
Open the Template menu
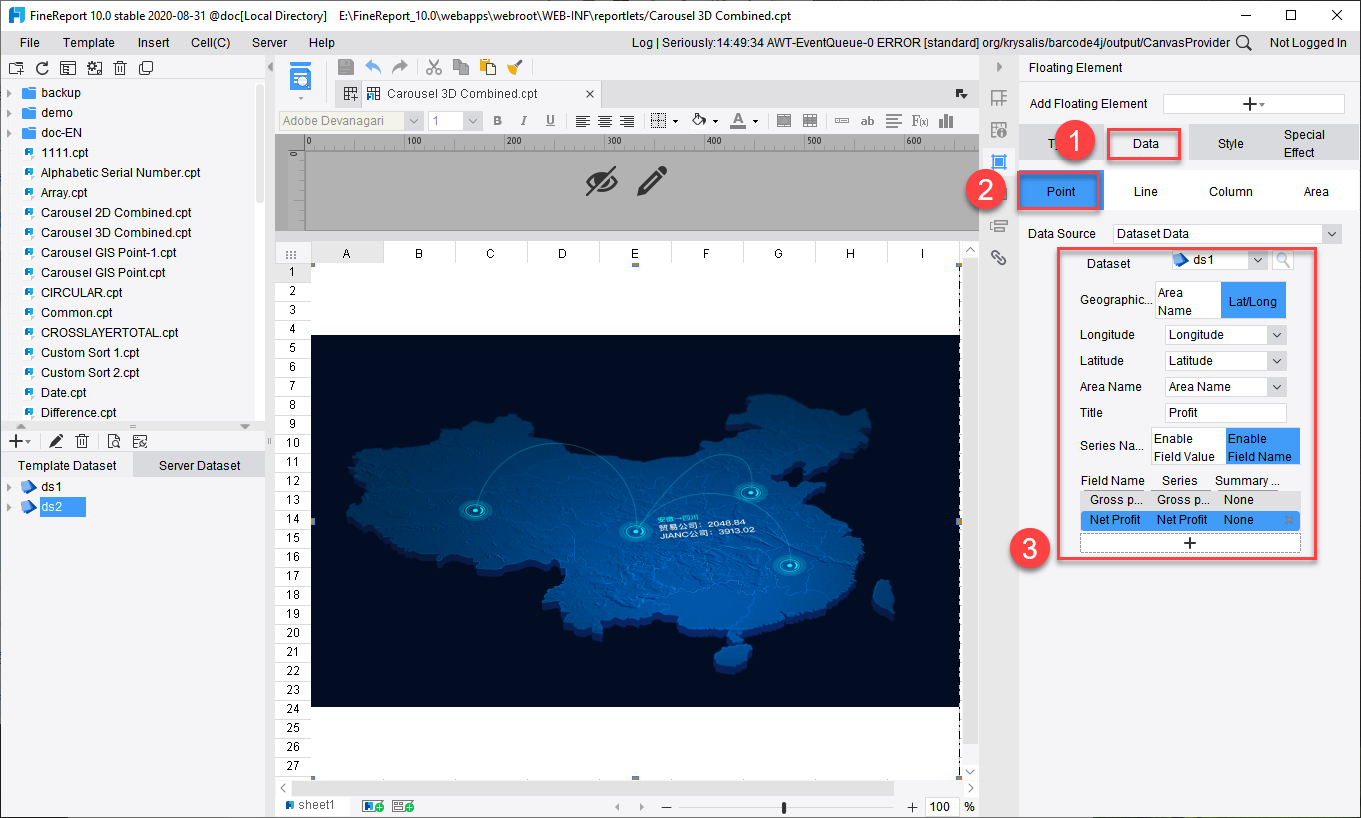88,43
